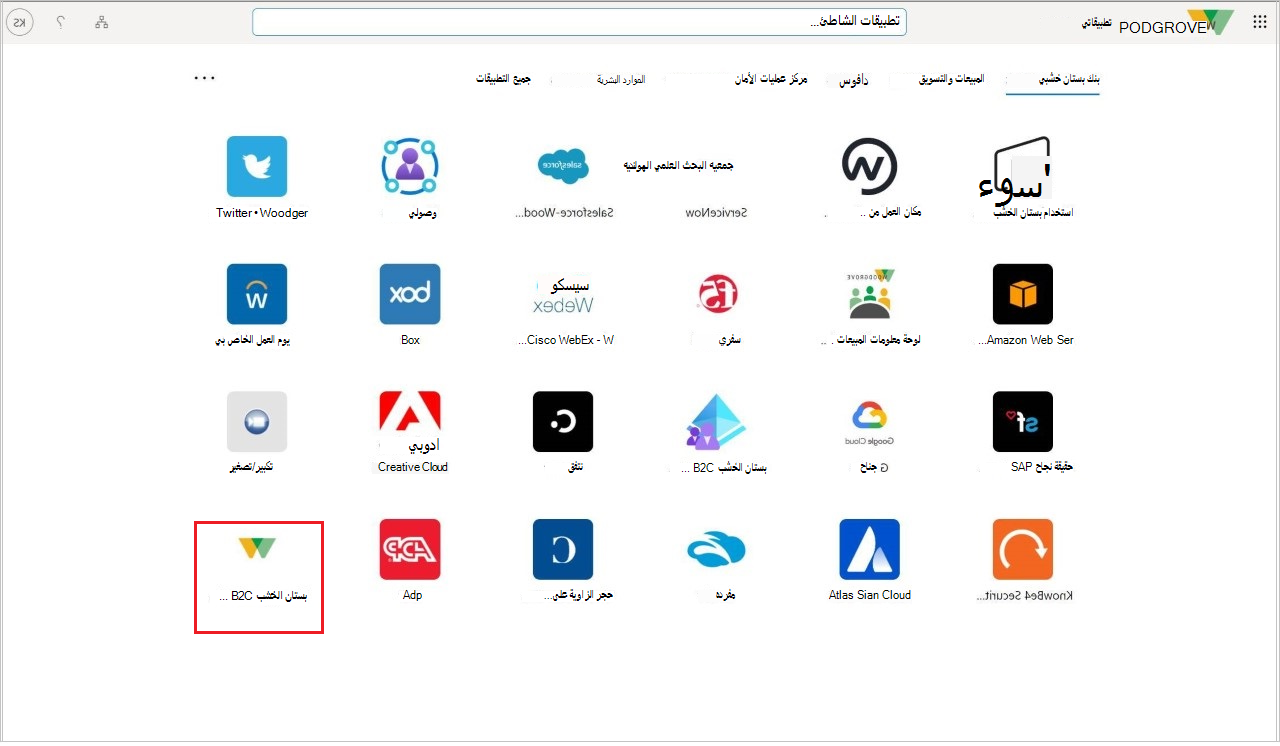Viewport: 1280px width, 746px height.
Task: Select the بنك بستان خشبي tab
Action: point(1068,79)
